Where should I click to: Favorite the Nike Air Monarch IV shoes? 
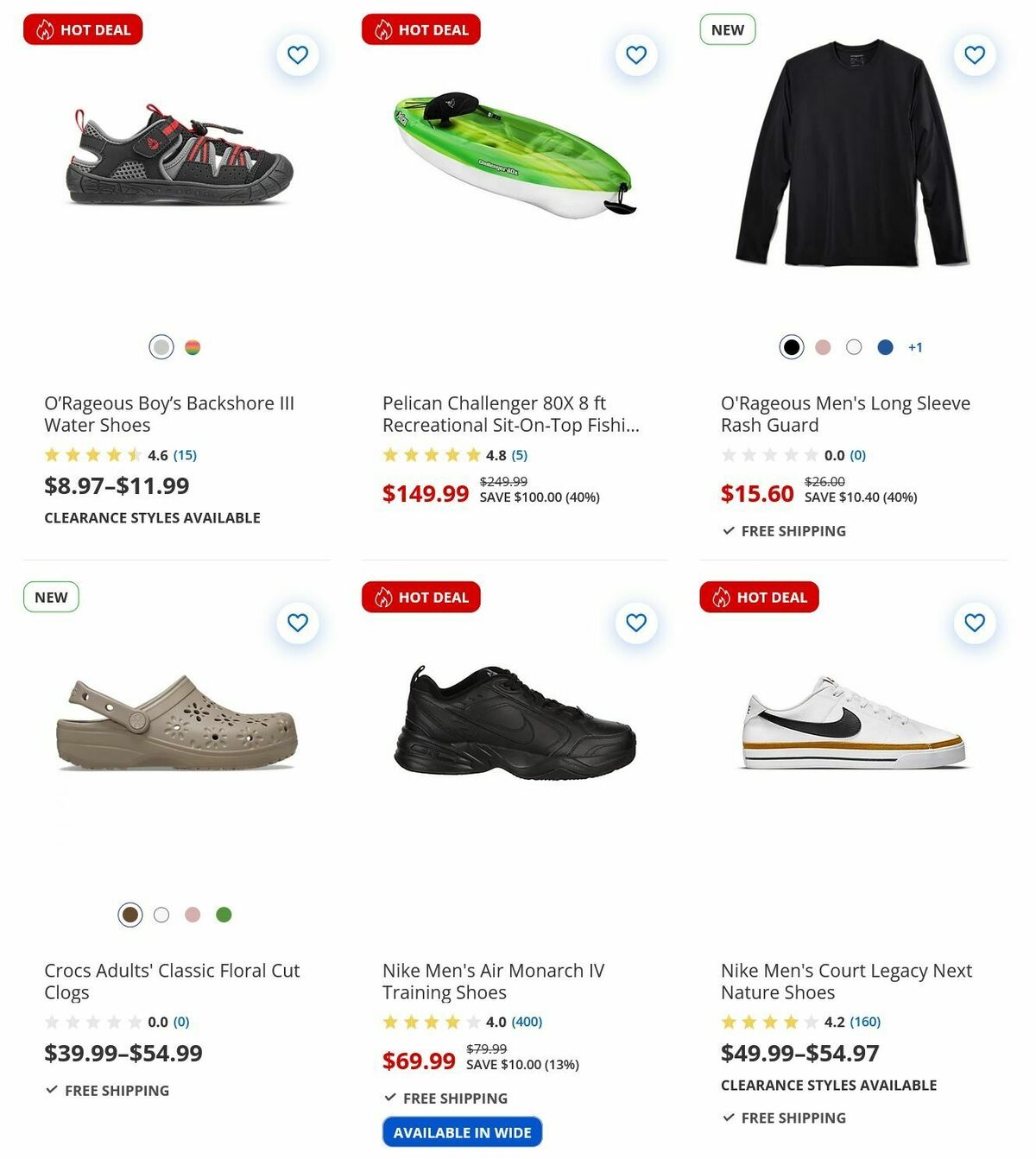point(635,621)
